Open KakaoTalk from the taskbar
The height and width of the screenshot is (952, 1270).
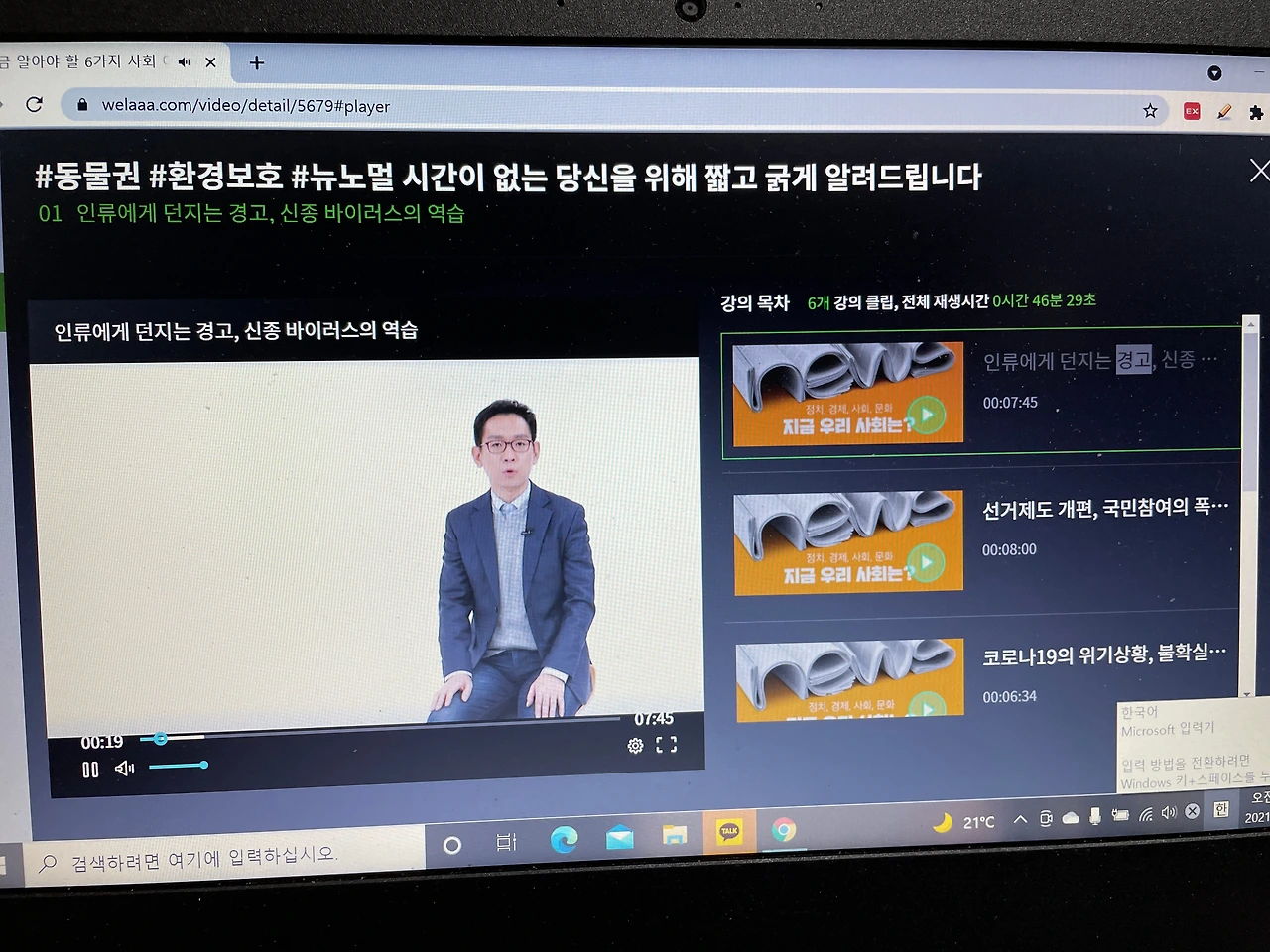(x=729, y=831)
